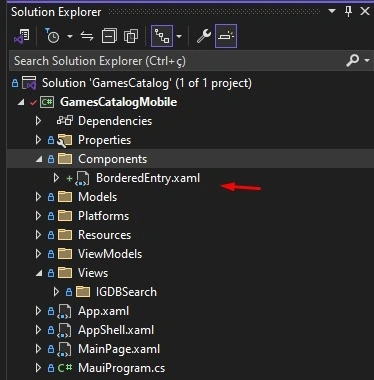The image size is (374, 380).
Task: Click MainPage.xaml file icon
Action: pyautogui.click(x=65, y=350)
